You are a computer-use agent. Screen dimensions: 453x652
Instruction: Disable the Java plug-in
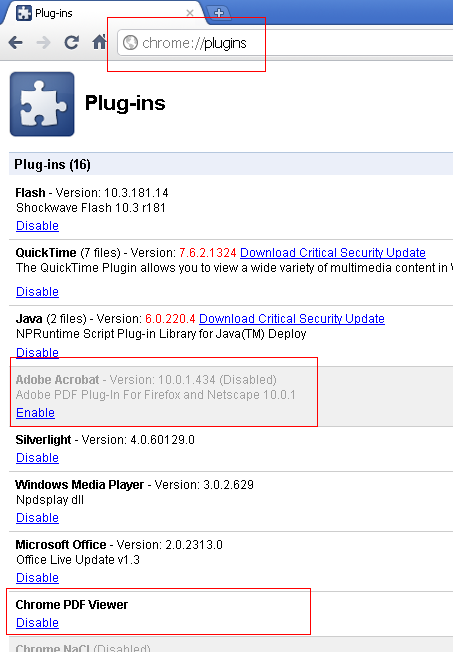tap(37, 353)
